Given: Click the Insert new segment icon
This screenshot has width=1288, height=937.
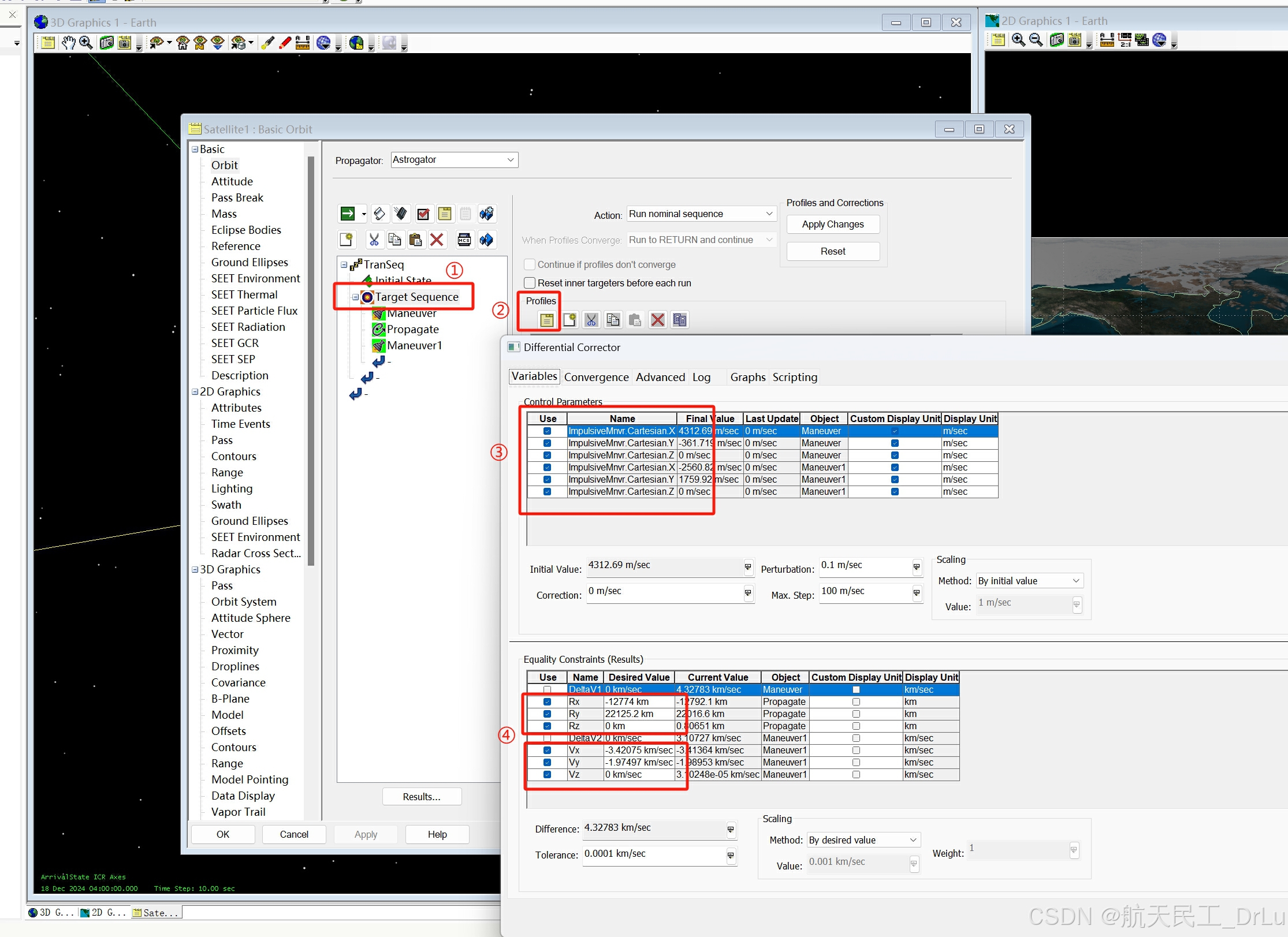Looking at the screenshot, I should pos(346,240).
